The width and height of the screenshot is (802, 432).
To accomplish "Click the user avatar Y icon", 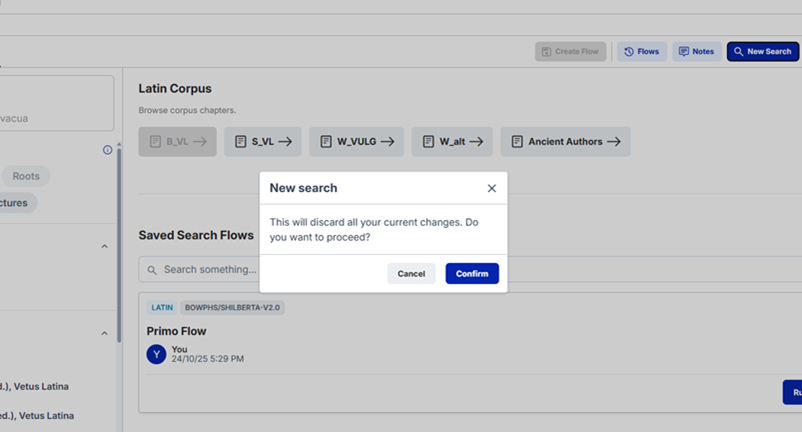I will point(156,354).
